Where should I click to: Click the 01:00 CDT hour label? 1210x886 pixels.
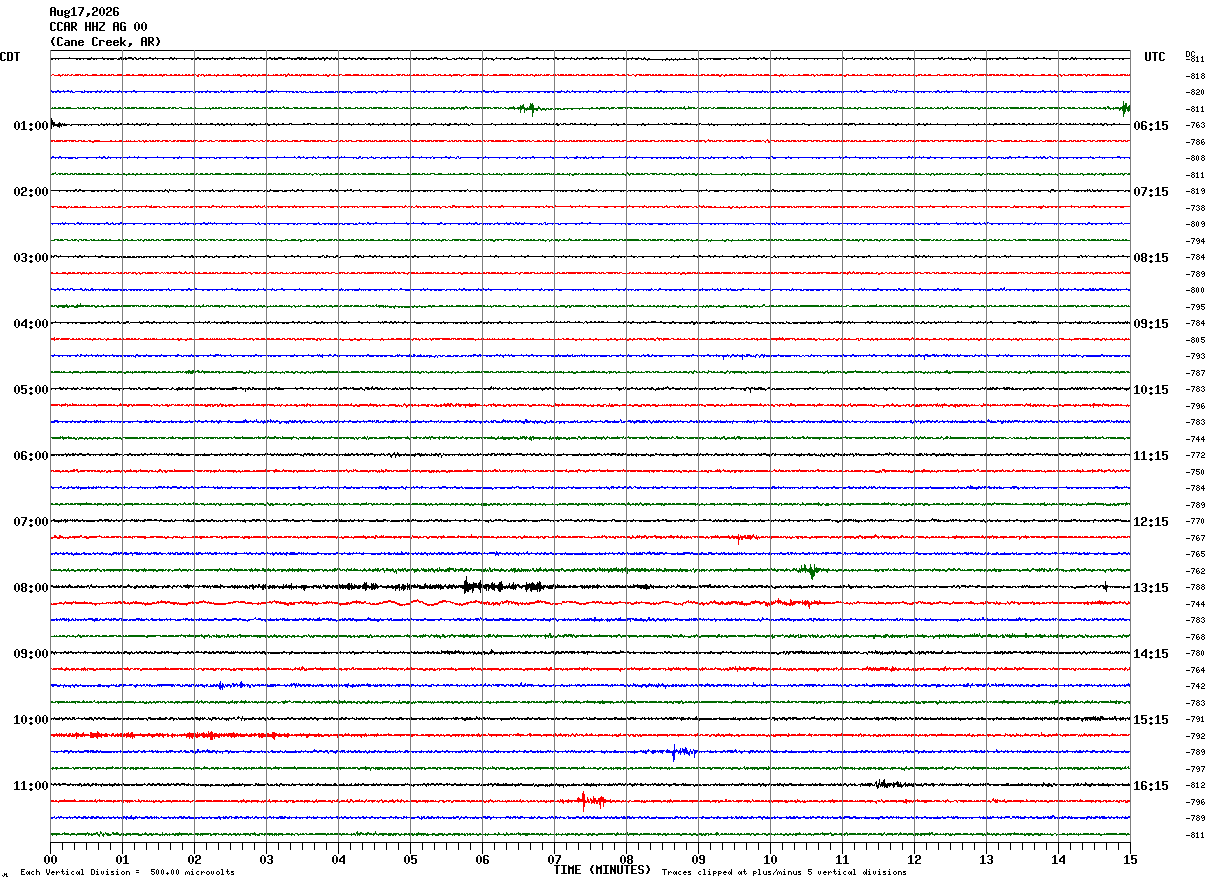click(x=31, y=126)
